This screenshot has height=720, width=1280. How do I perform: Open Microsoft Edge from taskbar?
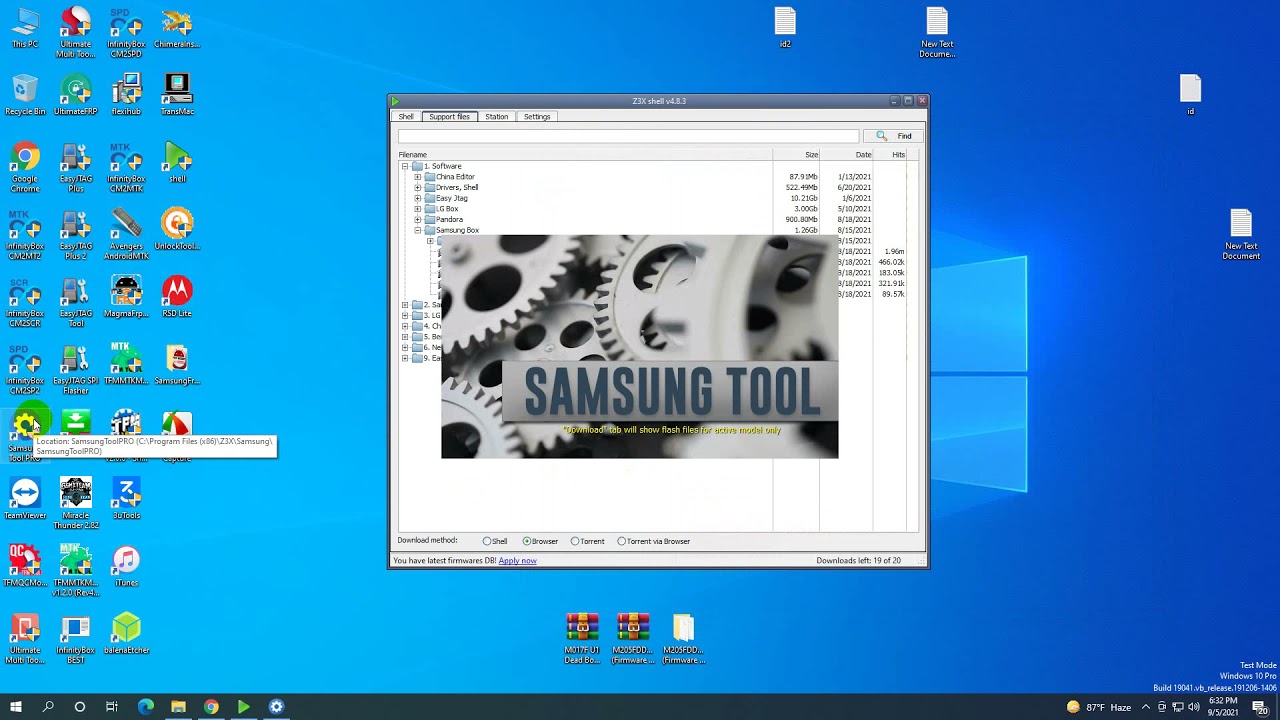coord(145,707)
